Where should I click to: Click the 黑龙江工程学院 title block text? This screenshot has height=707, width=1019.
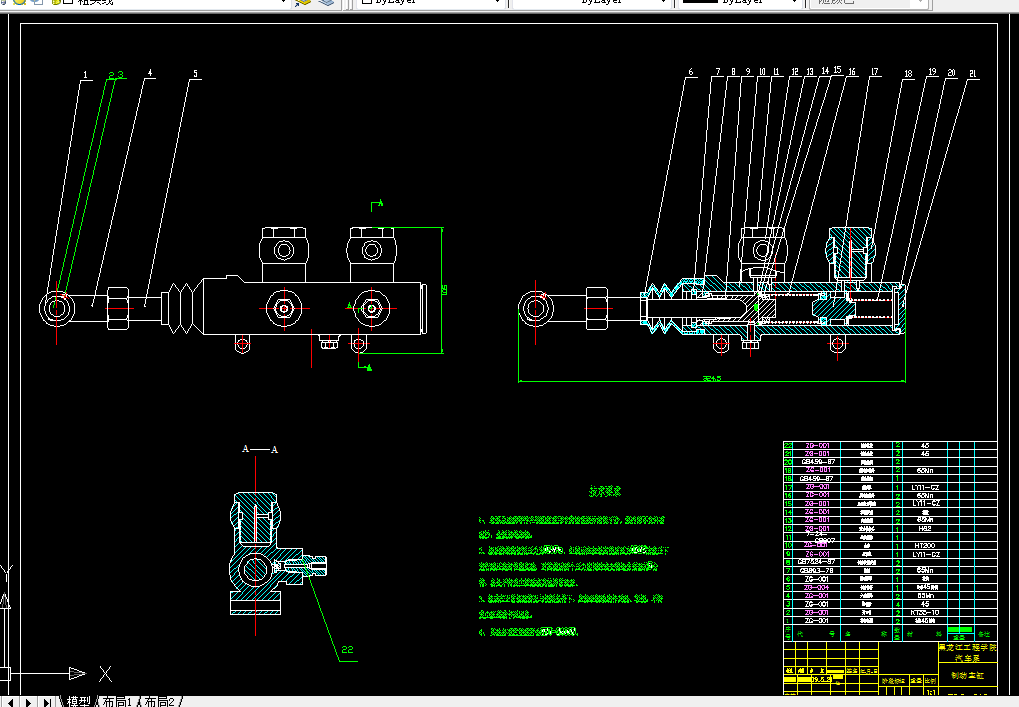coord(967,648)
